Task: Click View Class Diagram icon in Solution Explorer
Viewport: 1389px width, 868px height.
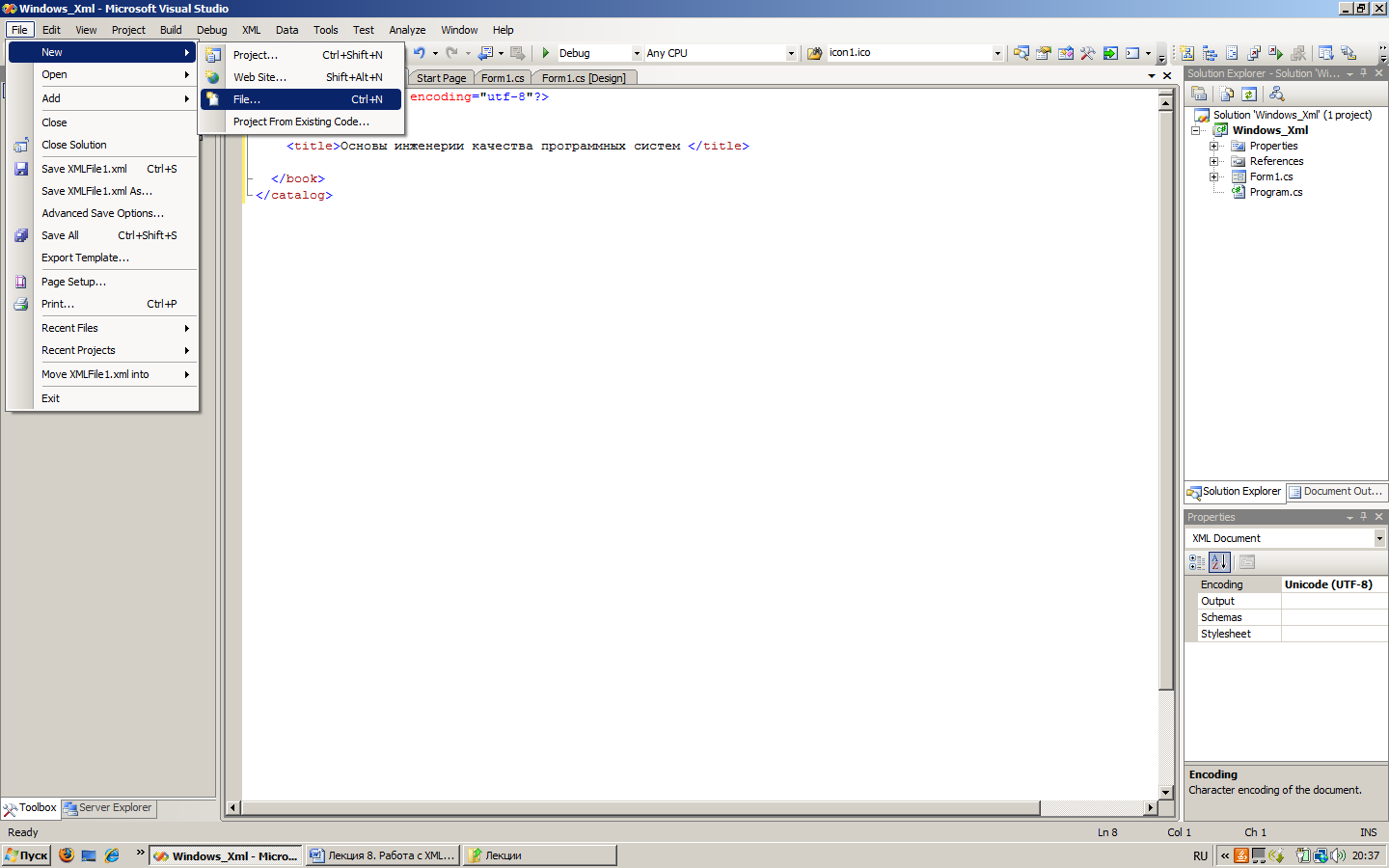Action: pos(1277,94)
